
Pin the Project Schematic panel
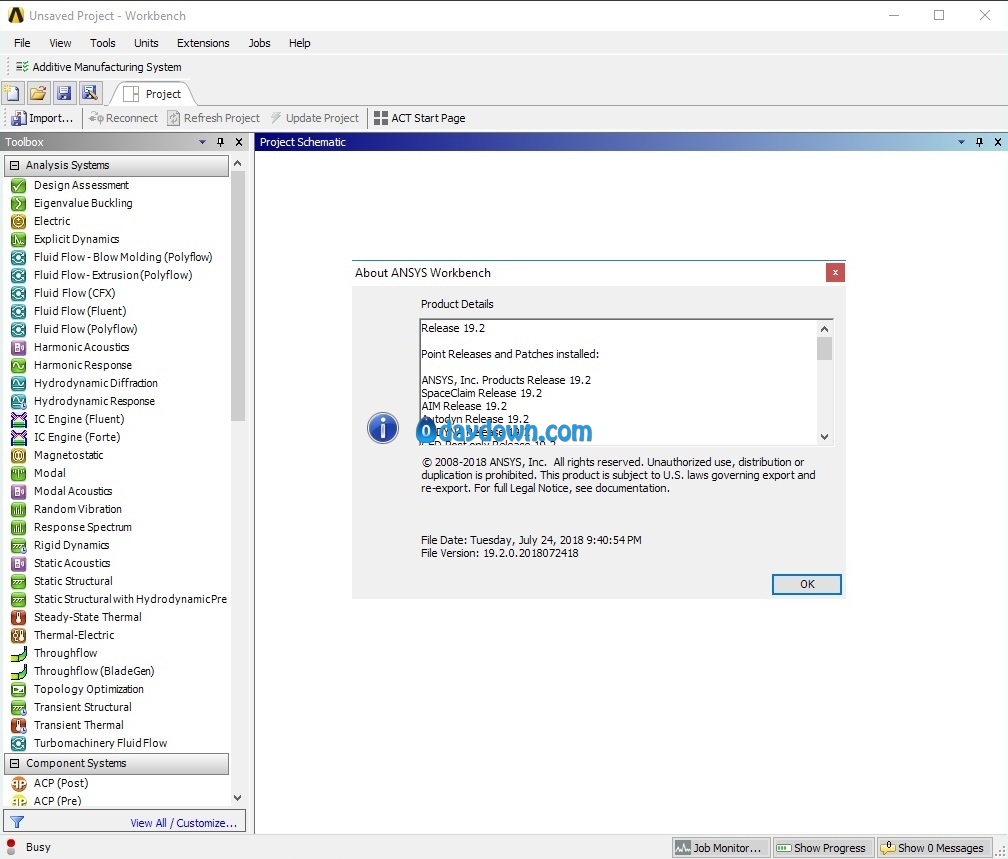coord(979,142)
